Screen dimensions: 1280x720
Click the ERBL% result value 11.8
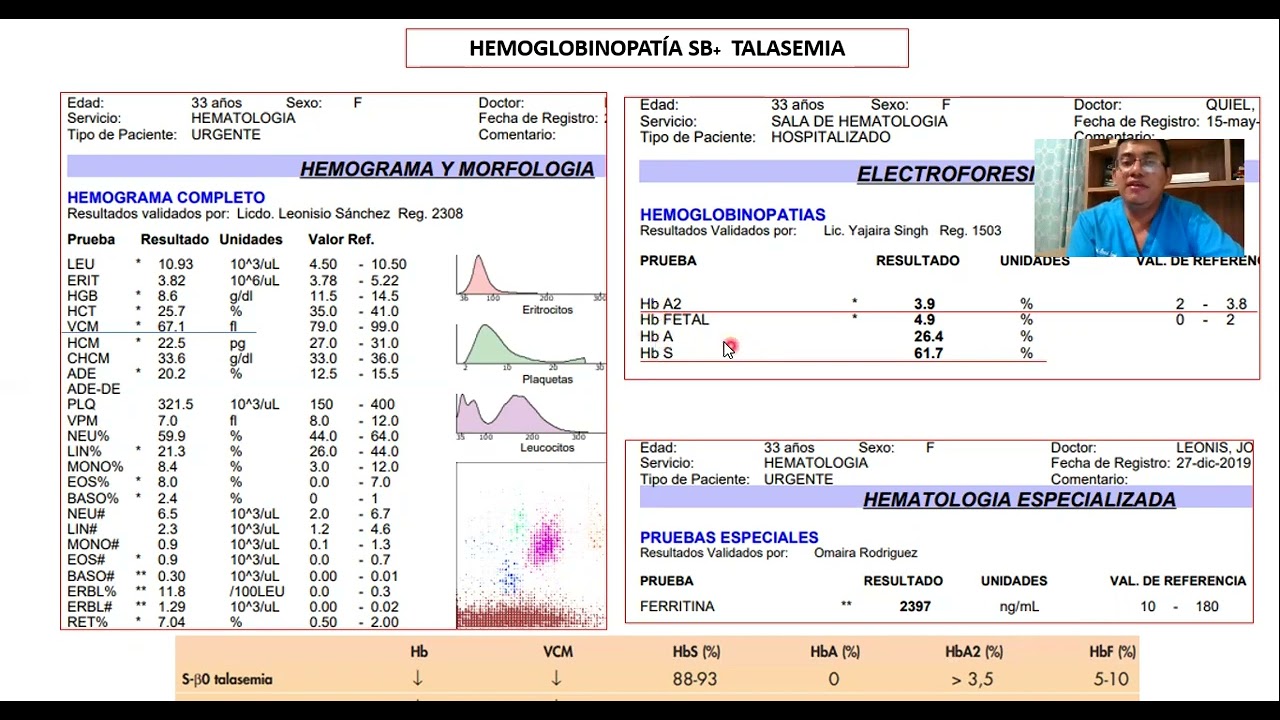171,592
